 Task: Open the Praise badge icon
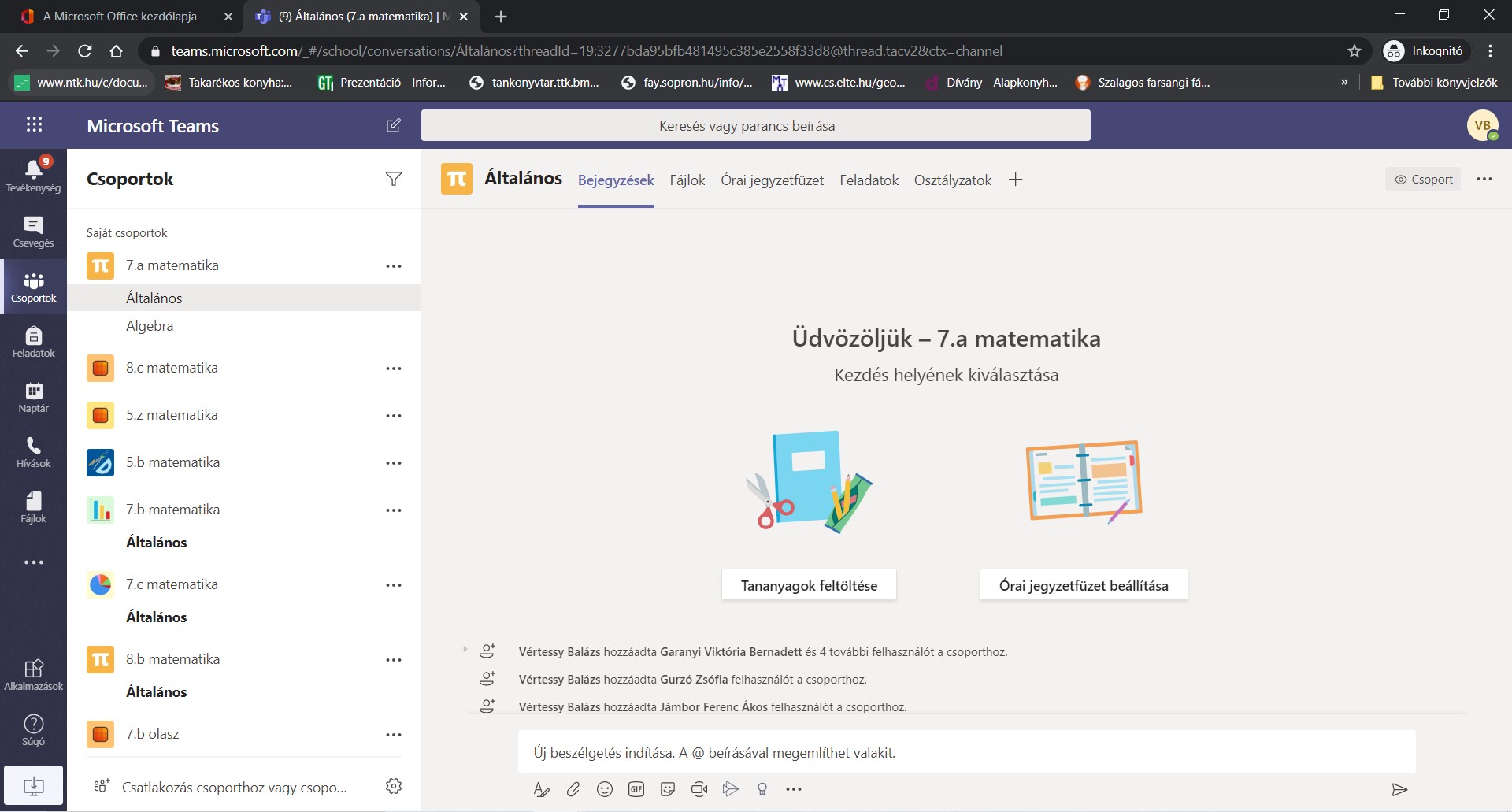762,789
